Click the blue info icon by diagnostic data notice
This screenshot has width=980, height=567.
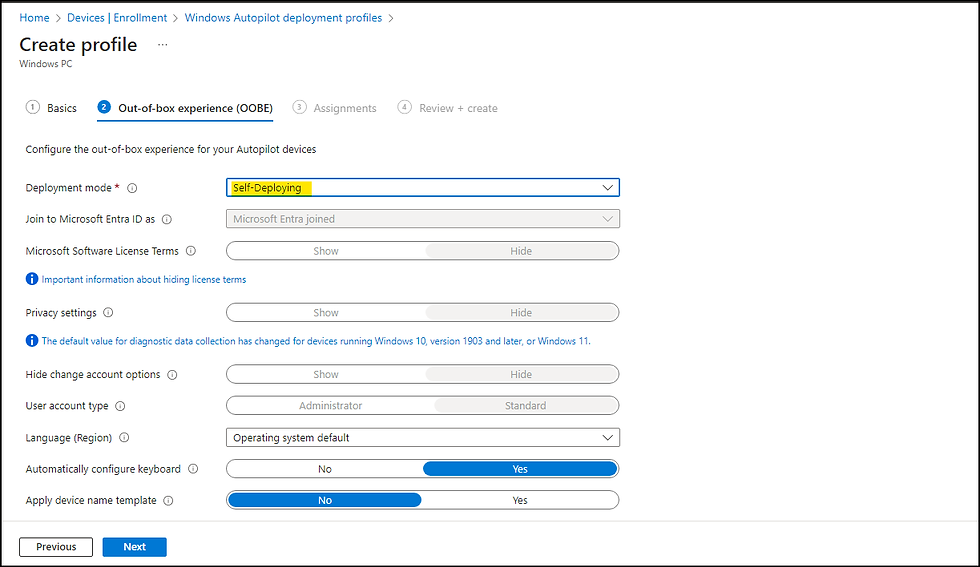(x=32, y=341)
